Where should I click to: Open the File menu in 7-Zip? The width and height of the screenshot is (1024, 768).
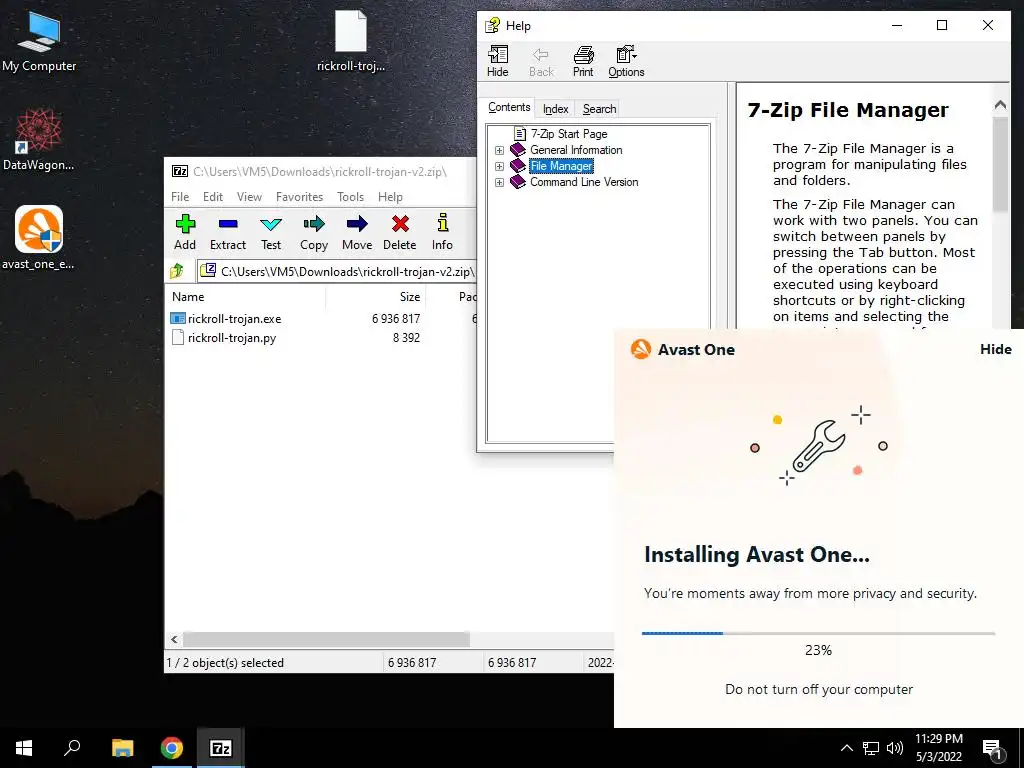180,197
